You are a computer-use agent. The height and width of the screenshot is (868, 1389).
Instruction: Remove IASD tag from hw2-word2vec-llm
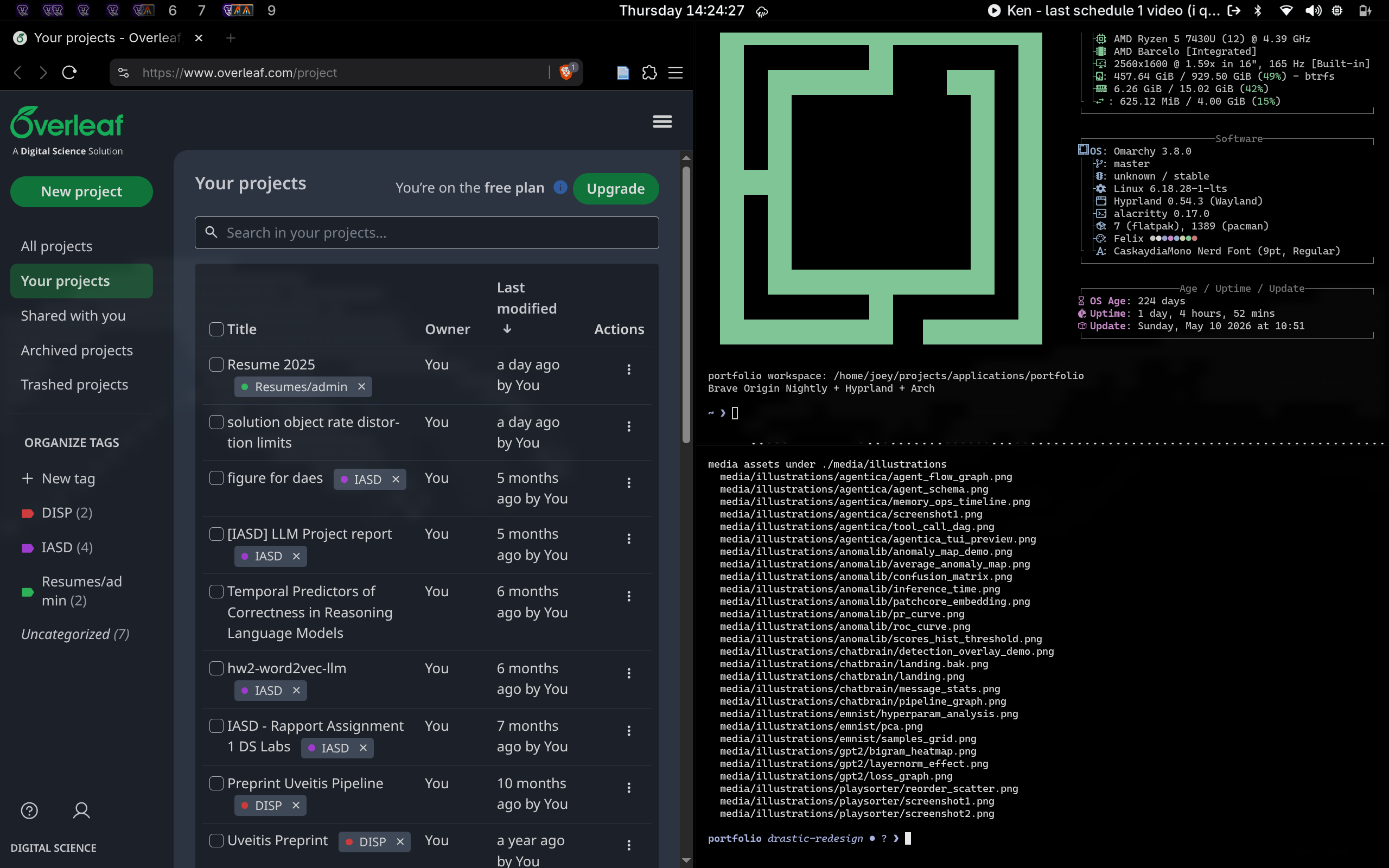296,691
